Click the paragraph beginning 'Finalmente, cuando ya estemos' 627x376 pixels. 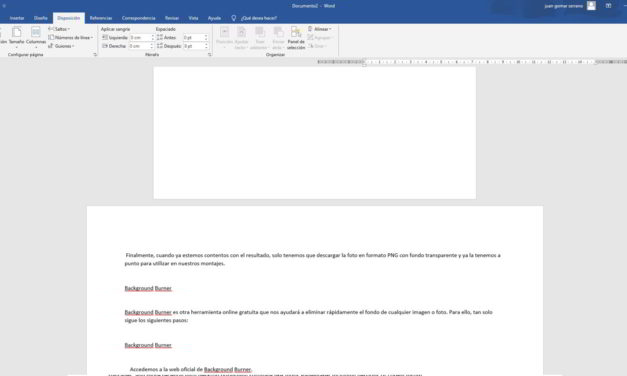point(312,259)
